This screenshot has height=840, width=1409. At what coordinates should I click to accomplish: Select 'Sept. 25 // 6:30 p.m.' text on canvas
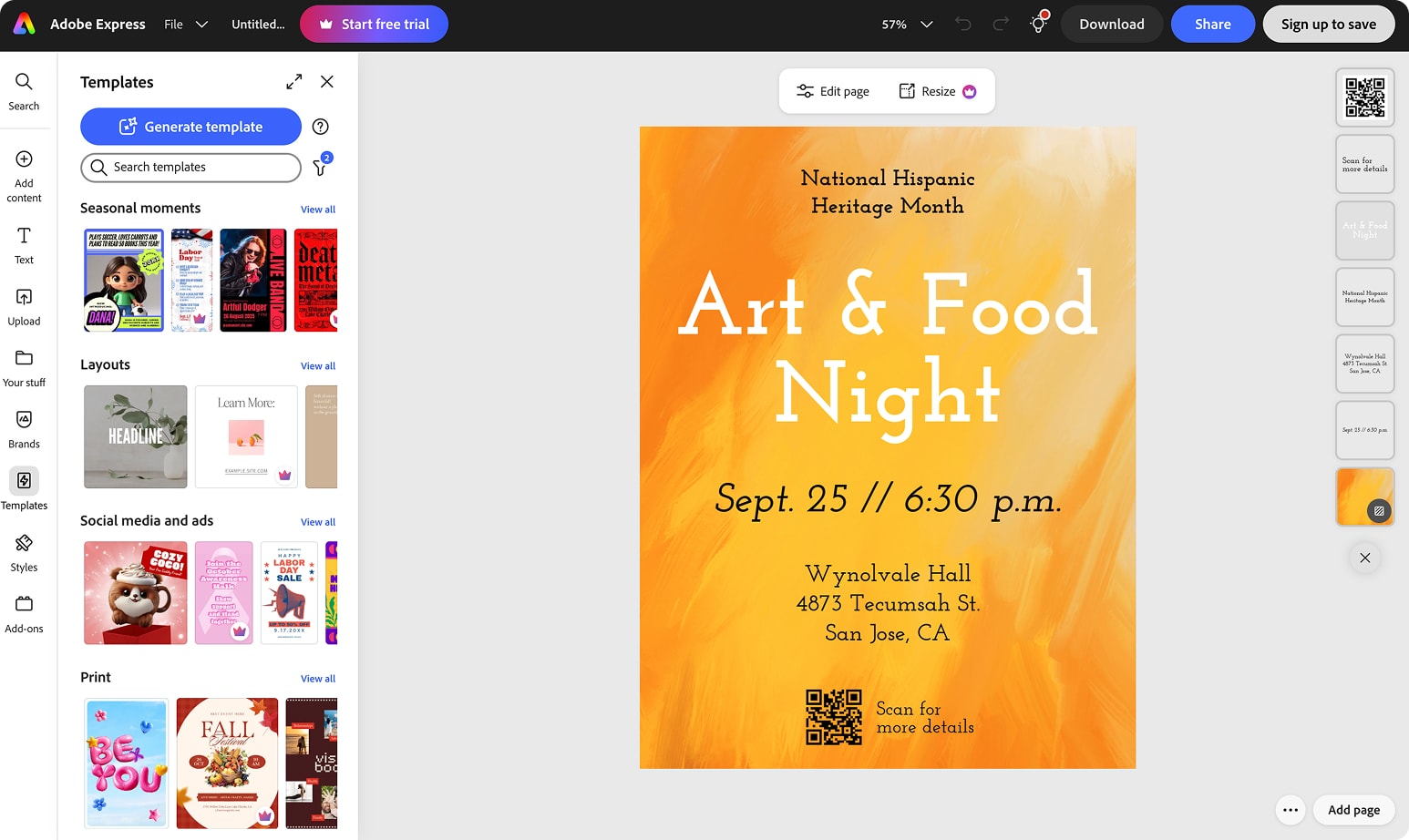[x=888, y=499]
